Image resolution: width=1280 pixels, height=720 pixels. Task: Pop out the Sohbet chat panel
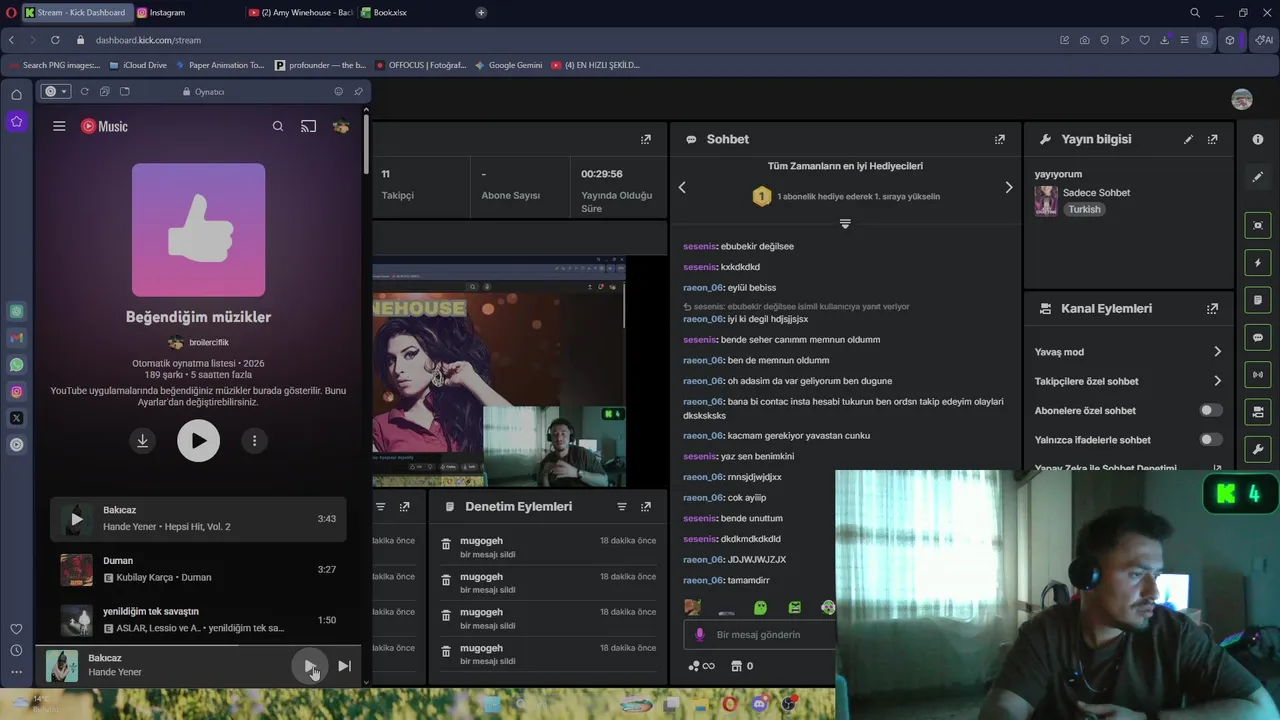click(x=1000, y=140)
